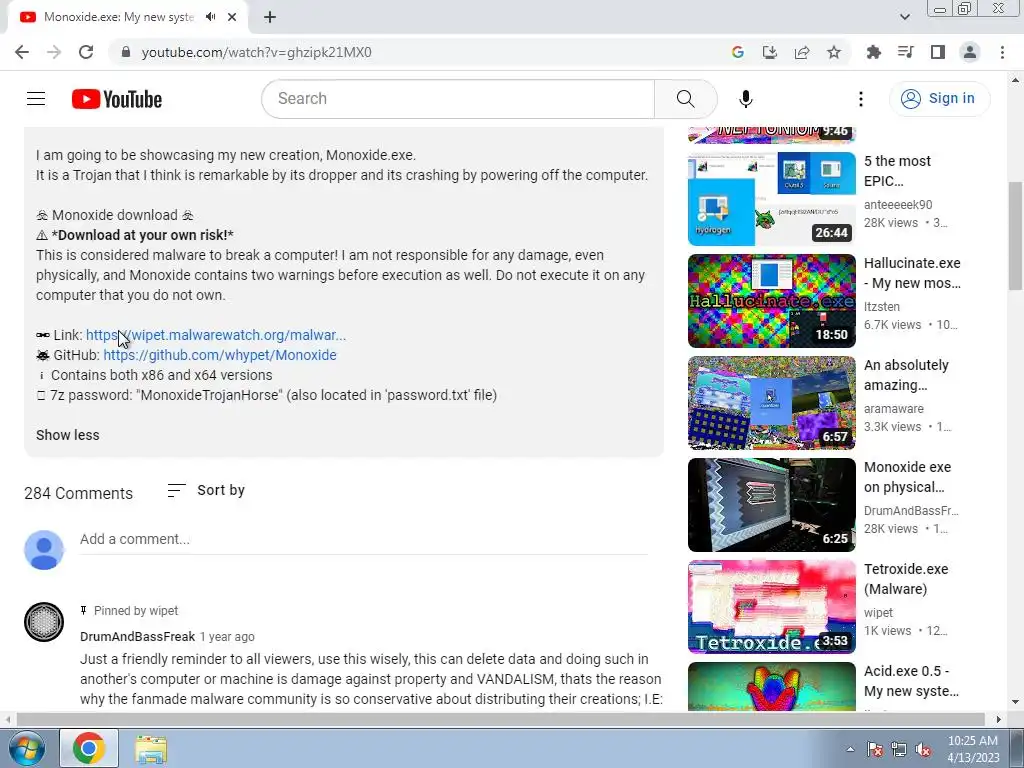Click 'Hallucinate.exe - My new mos...' title
Viewport: 1024px width, 768px height.
click(912, 273)
